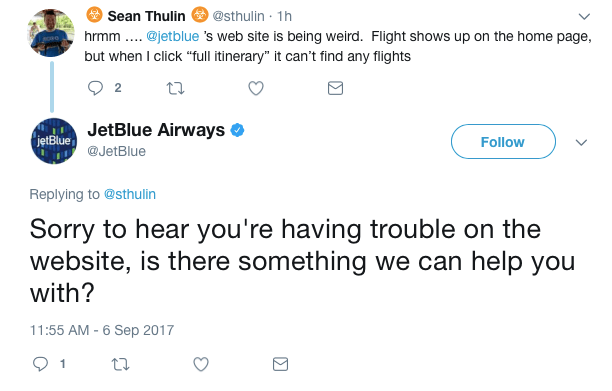Expand more options next to Follow button
The image size is (612, 391).
[x=582, y=142]
